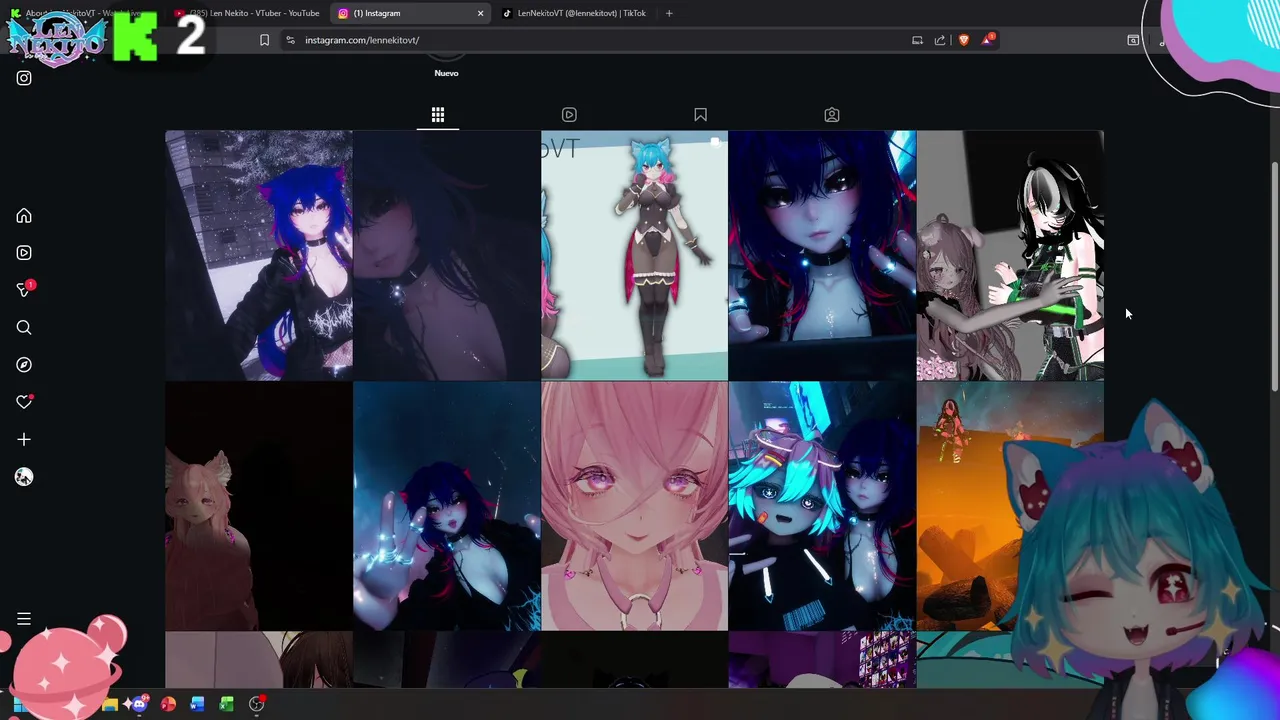The image size is (1280, 720).
Task: Switch to Len Nekito VTuber YouTube tab
Action: tap(246, 13)
